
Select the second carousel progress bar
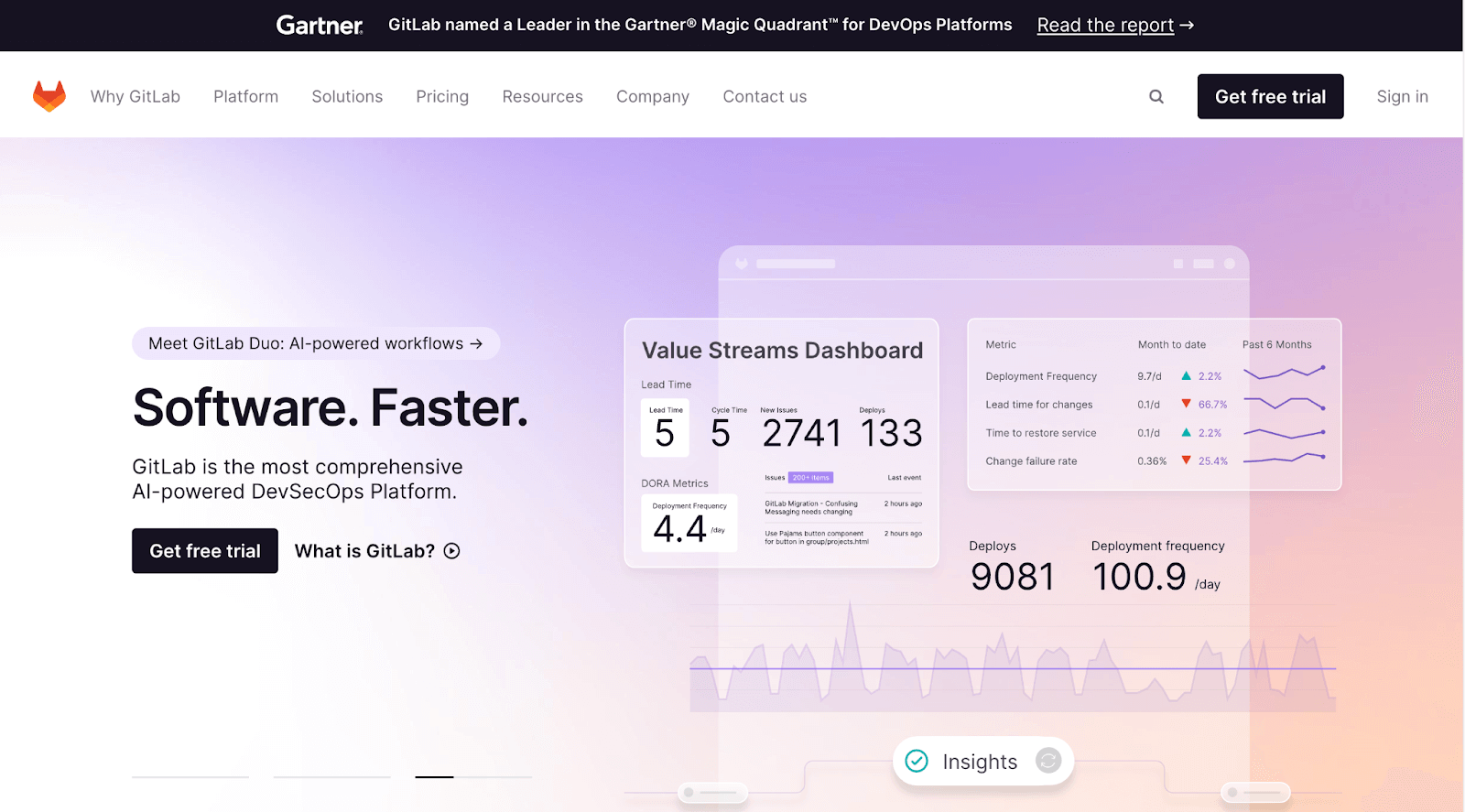pyautogui.click(x=331, y=777)
